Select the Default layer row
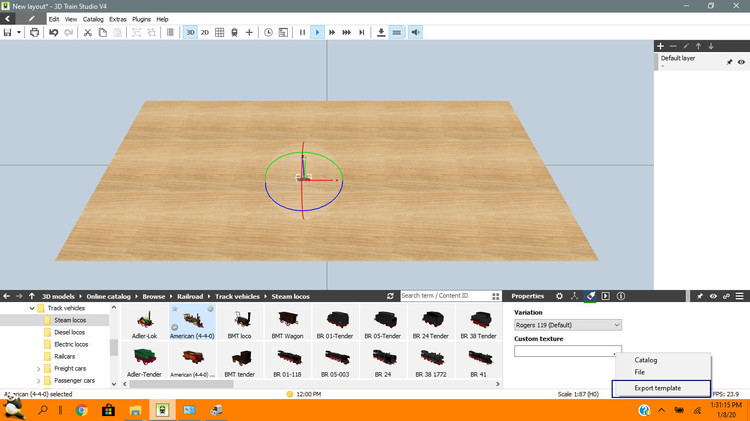The image size is (750, 421). (701, 61)
